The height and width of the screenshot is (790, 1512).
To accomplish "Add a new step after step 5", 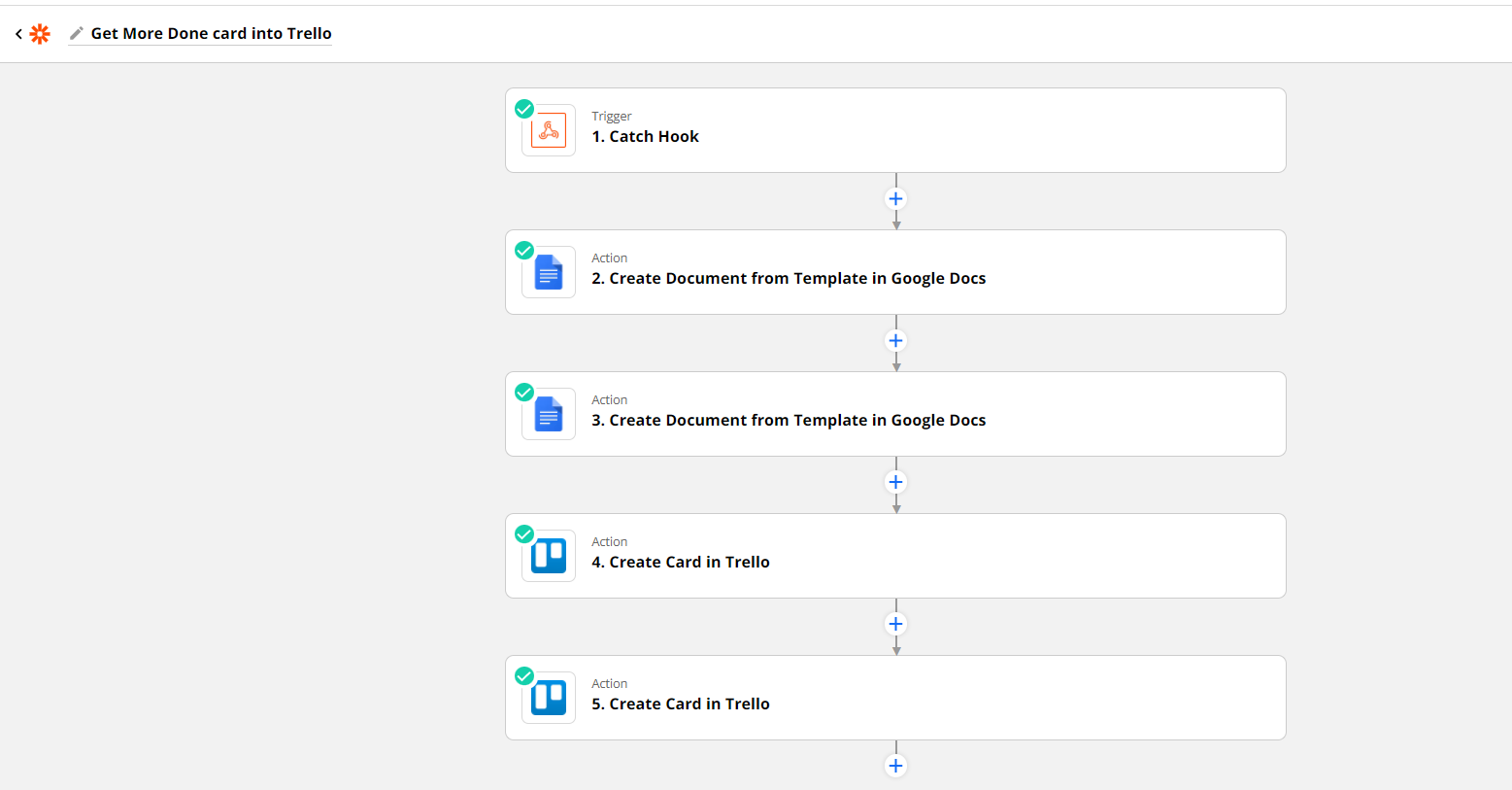I will [896, 767].
